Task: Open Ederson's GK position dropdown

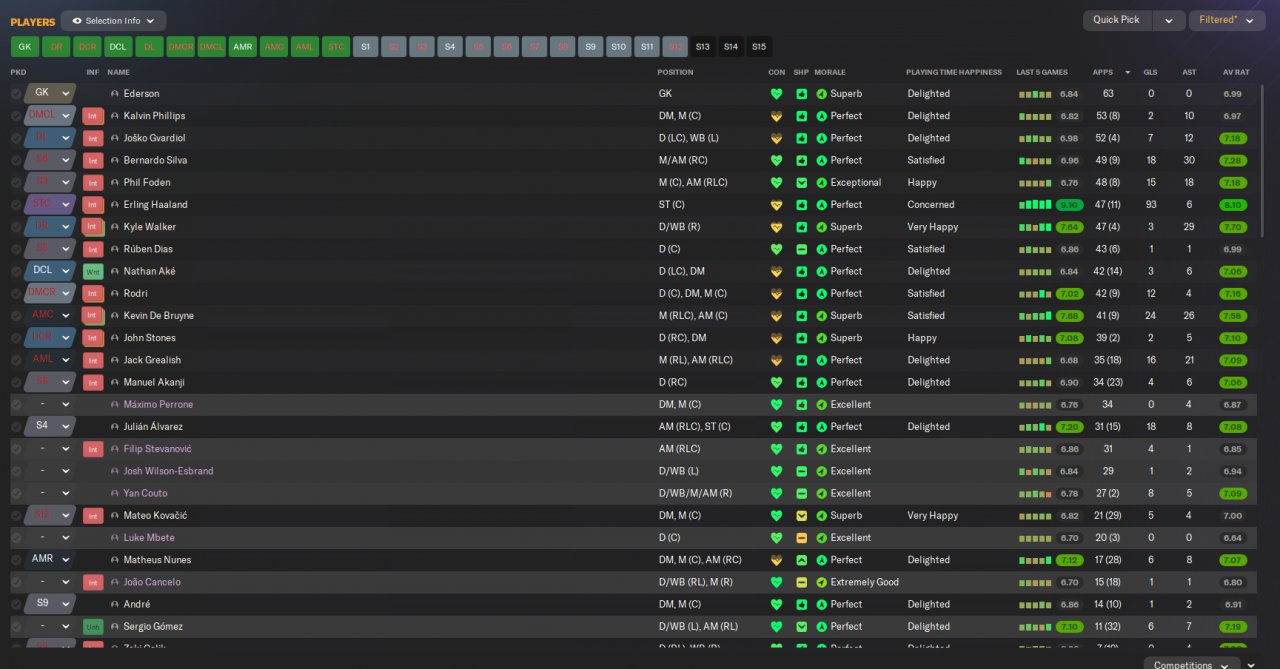Action: [51, 93]
